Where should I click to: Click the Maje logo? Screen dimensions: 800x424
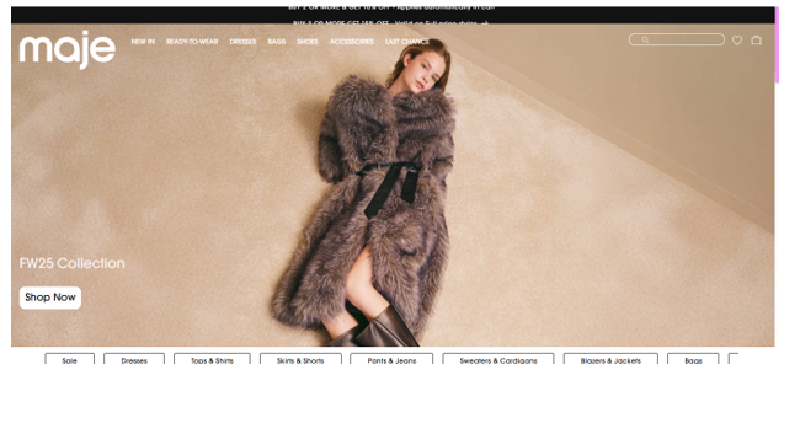coord(66,49)
